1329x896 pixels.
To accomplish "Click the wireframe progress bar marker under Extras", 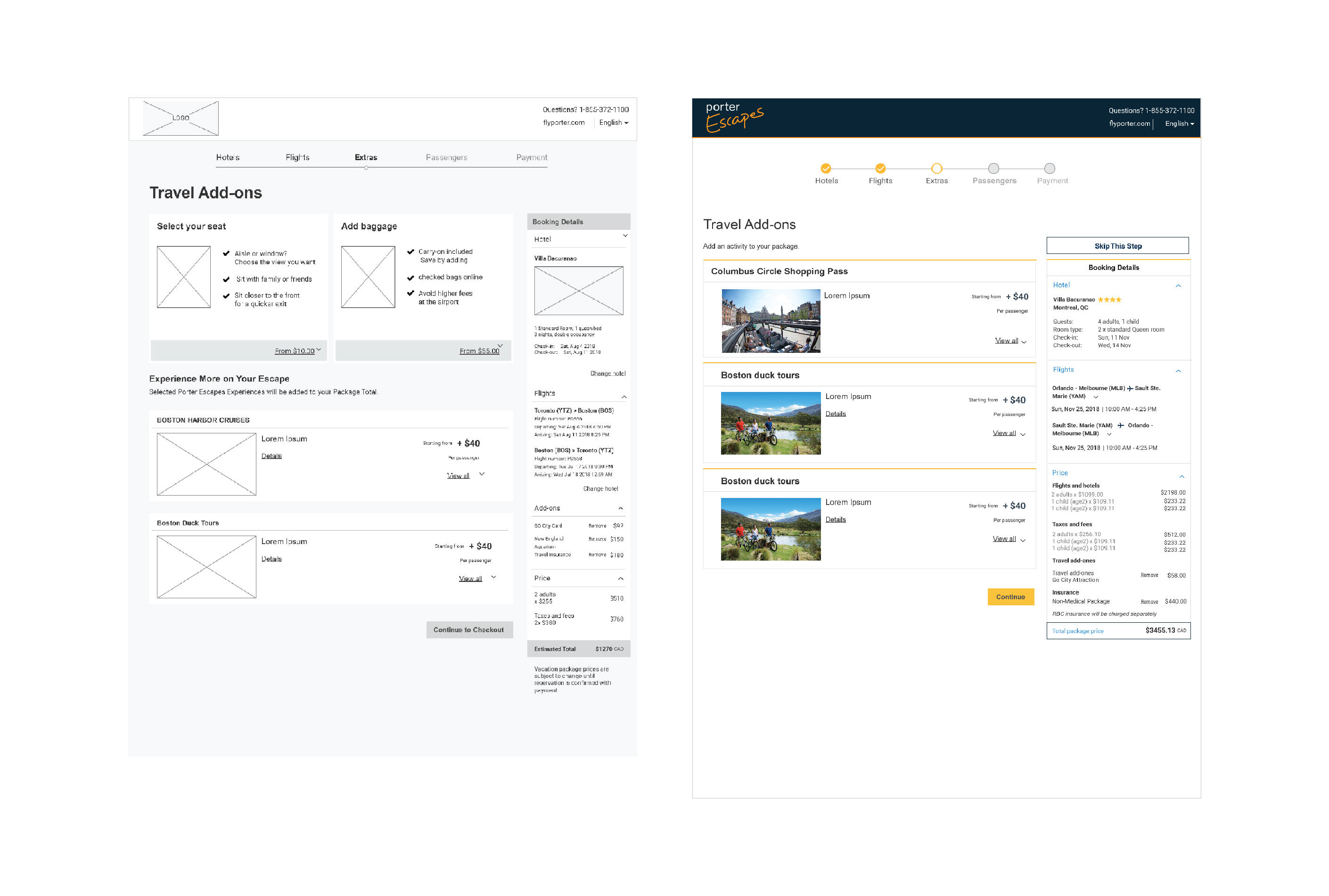I will pyautogui.click(x=366, y=167).
